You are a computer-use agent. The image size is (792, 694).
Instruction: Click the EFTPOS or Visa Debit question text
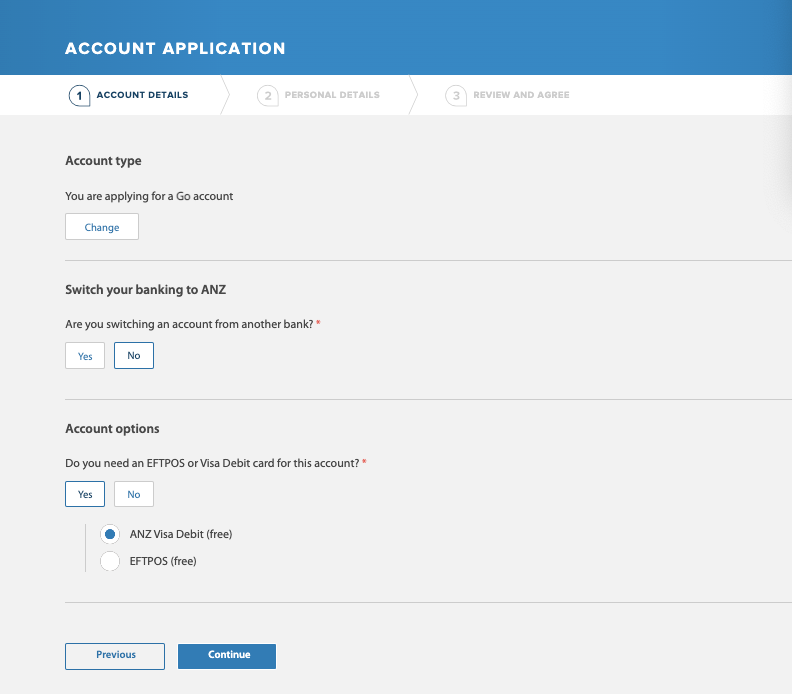click(x=212, y=463)
